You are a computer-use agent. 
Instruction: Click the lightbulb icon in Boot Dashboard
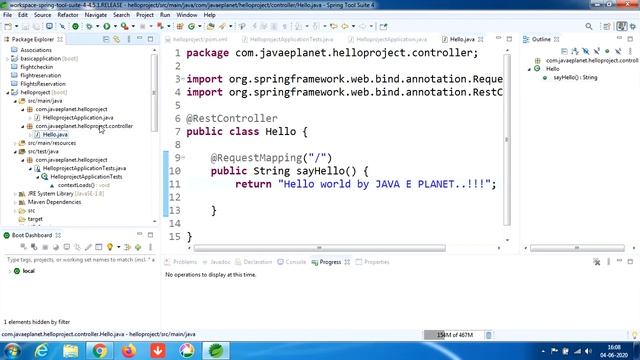(x=109, y=247)
